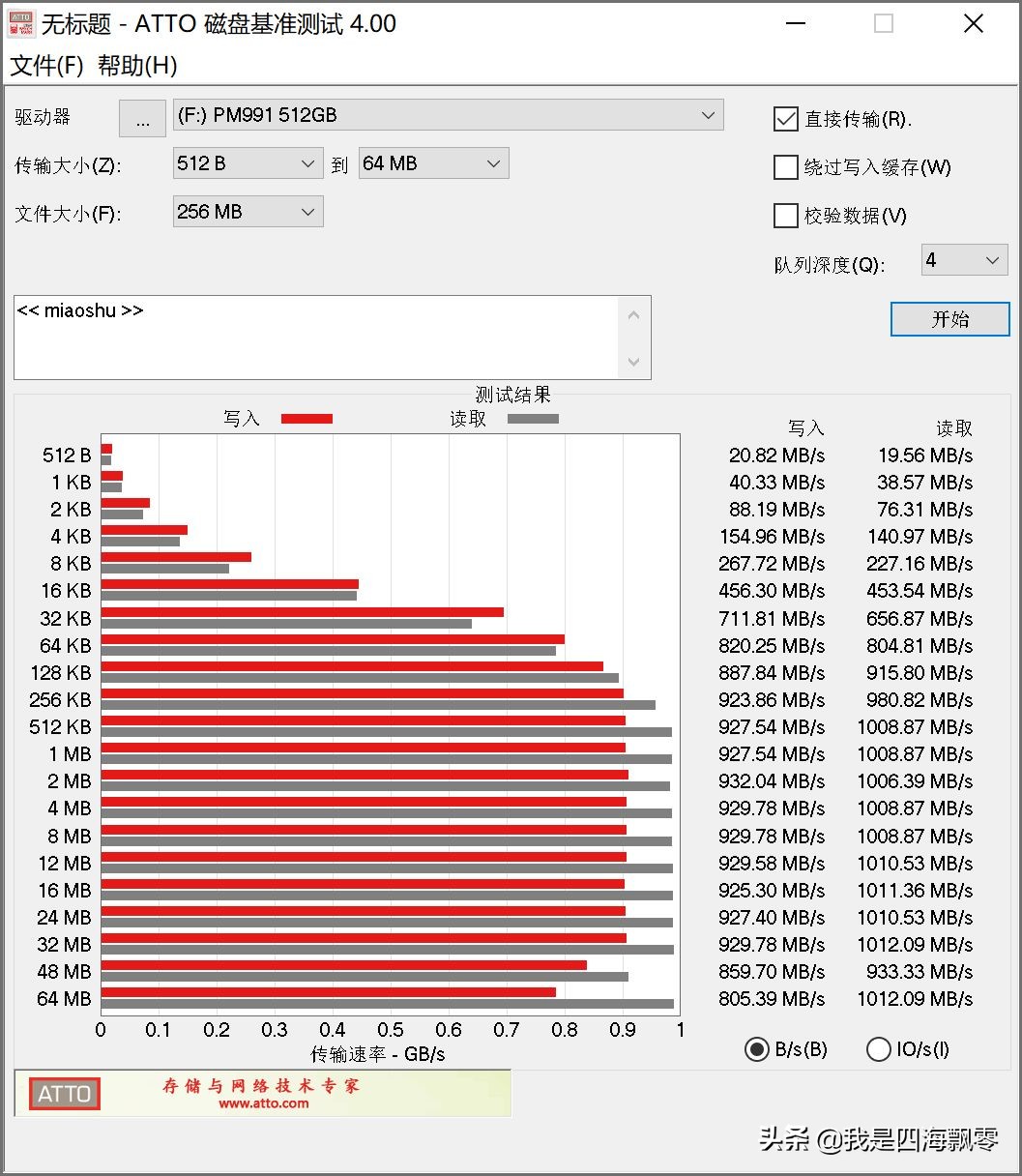Click the 开始 start button
Screen dimensions: 1022x1176
tap(949, 319)
